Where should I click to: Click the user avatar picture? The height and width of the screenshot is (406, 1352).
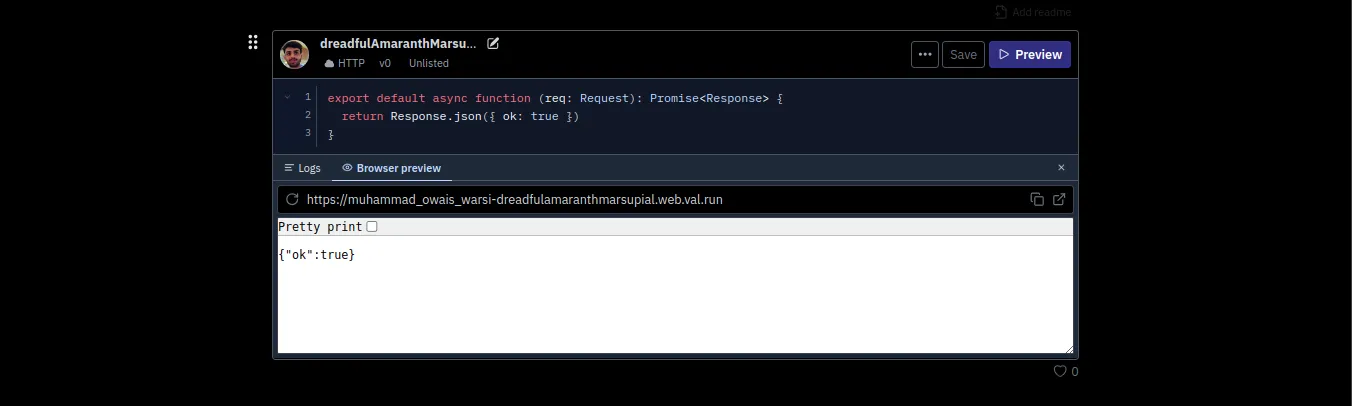[294, 54]
